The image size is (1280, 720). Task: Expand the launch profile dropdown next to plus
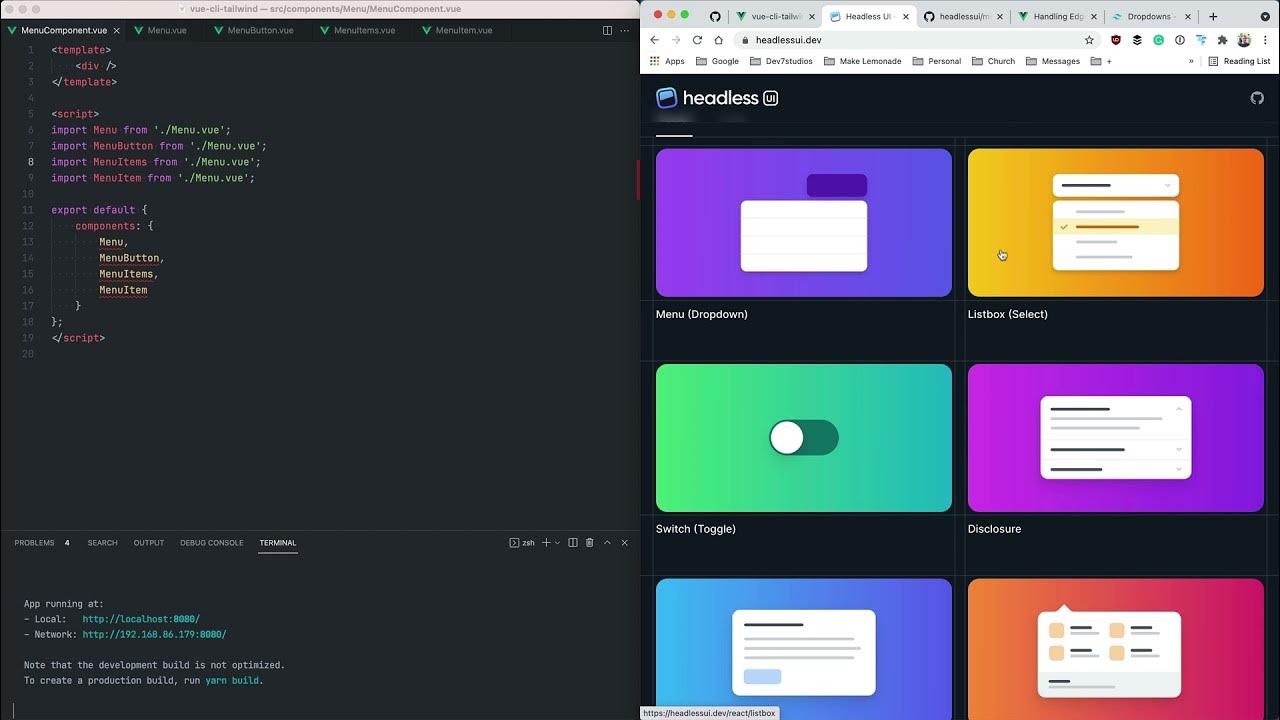(557, 543)
